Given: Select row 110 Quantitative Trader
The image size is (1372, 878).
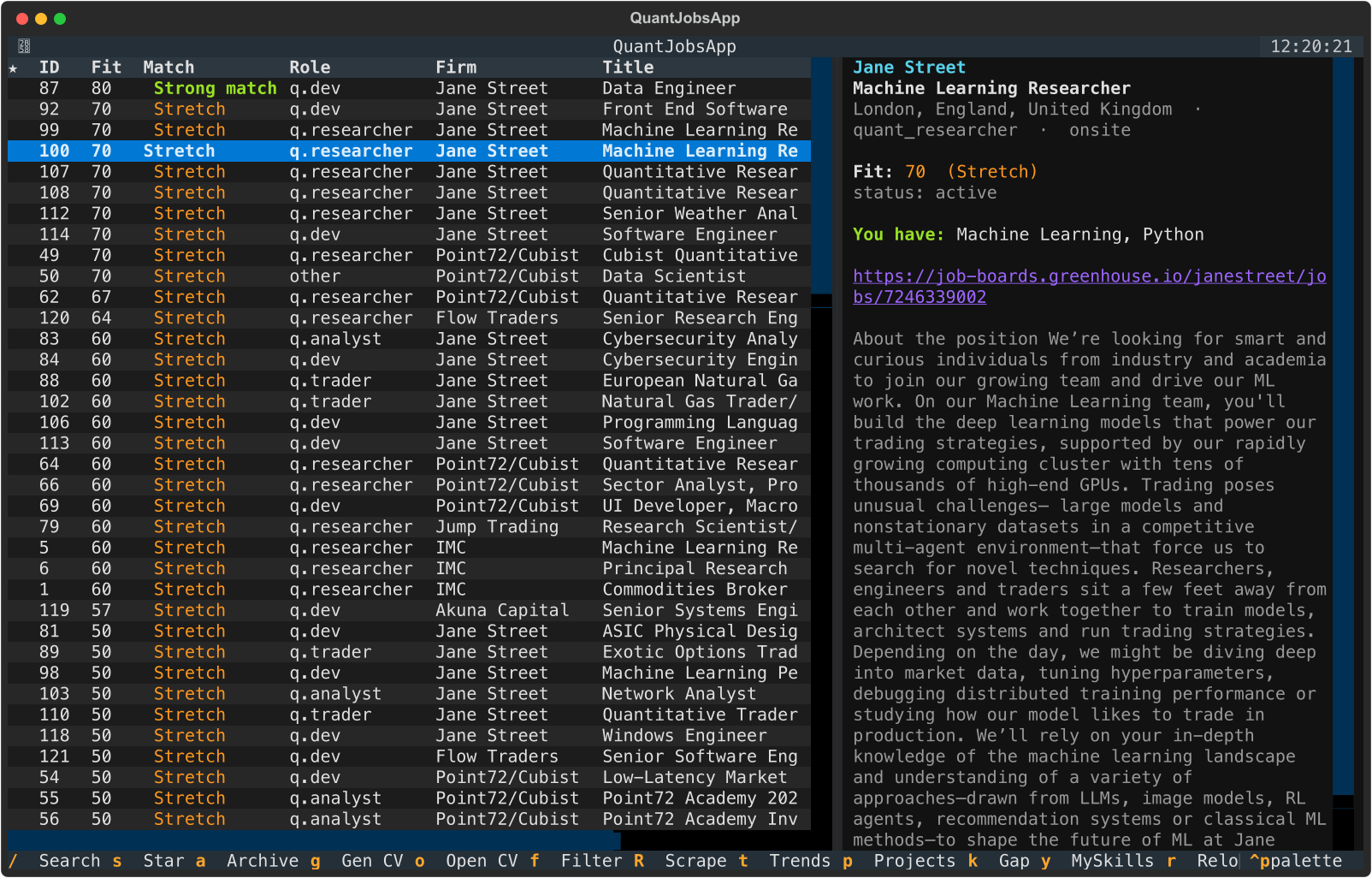Looking at the screenshot, I should tap(409, 715).
